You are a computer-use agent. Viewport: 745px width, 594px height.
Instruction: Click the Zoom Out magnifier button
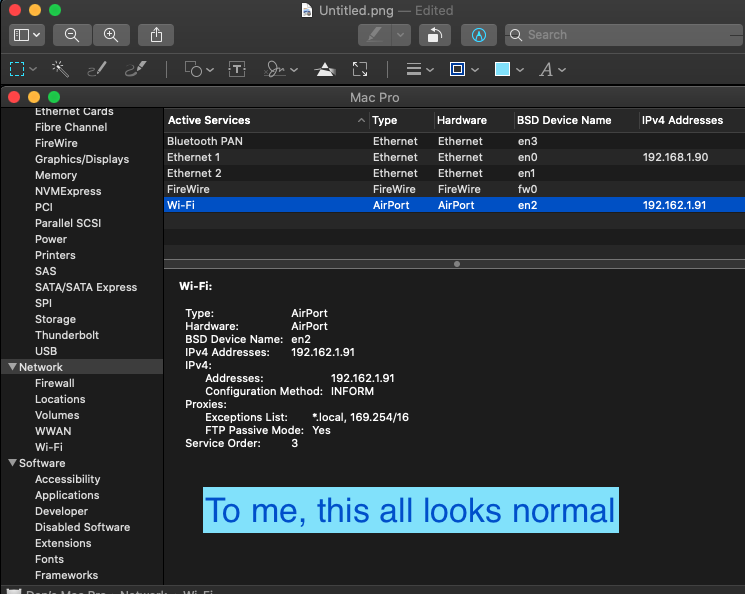(72, 35)
